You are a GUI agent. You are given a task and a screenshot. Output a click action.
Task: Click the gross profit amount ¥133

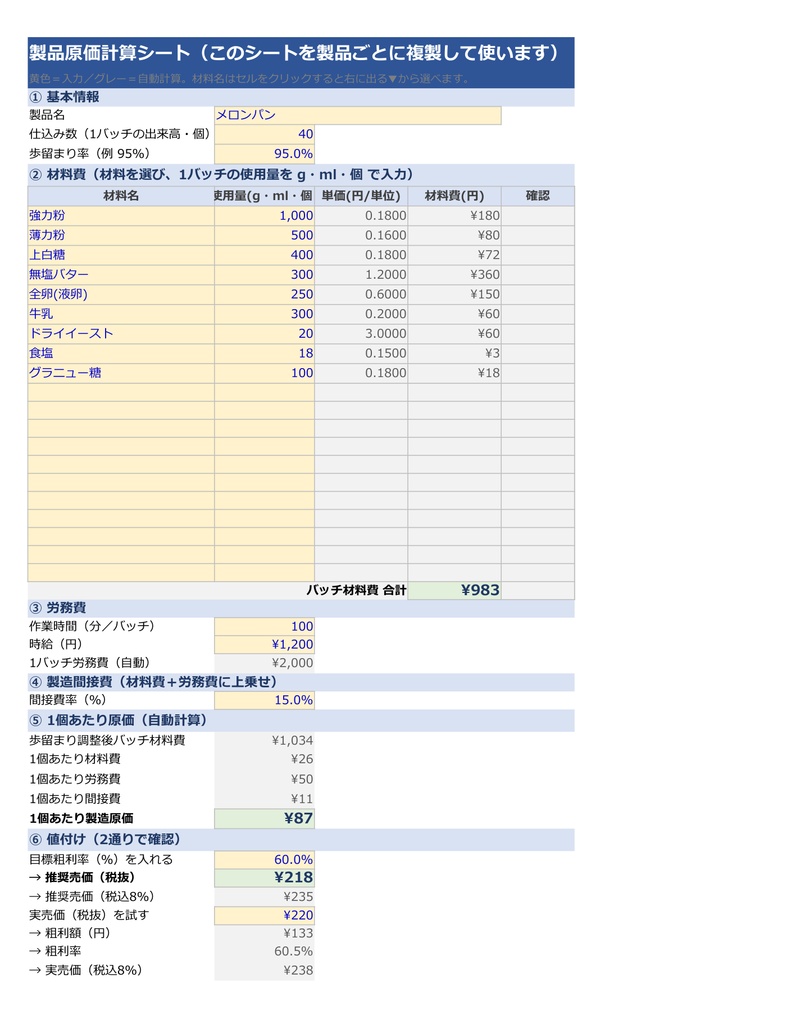tap(265, 933)
